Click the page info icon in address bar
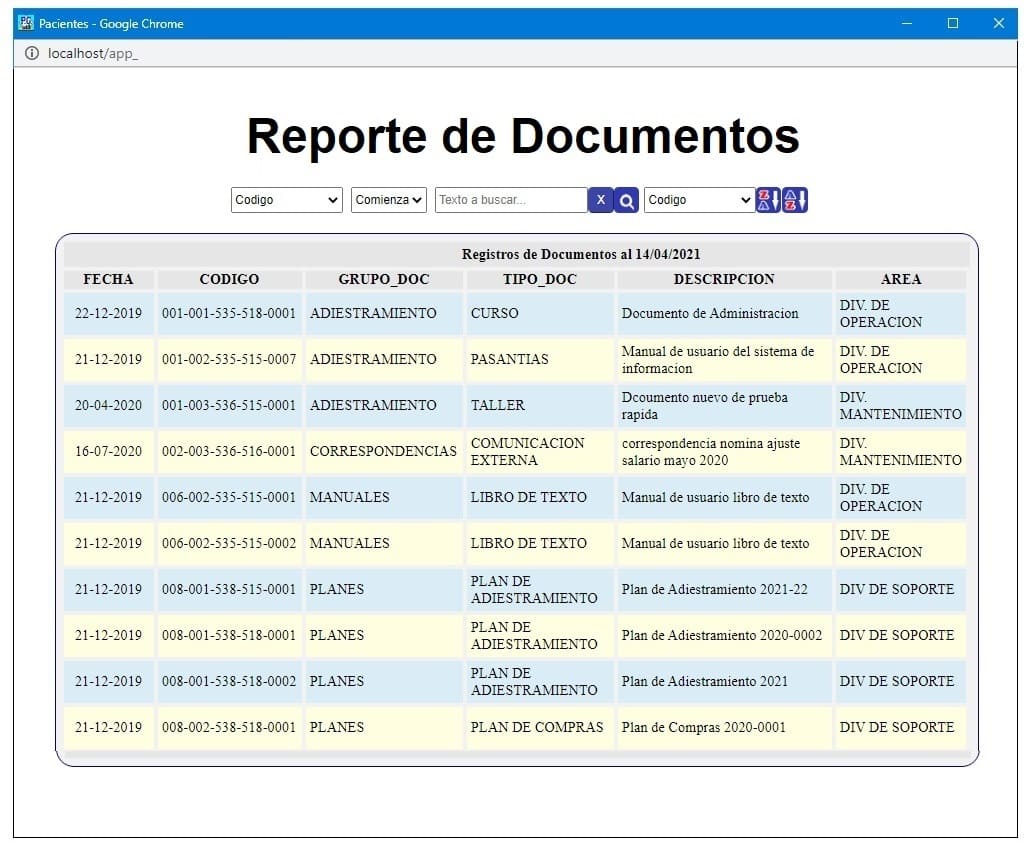The height and width of the screenshot is (862, 1024). [31, 54]
